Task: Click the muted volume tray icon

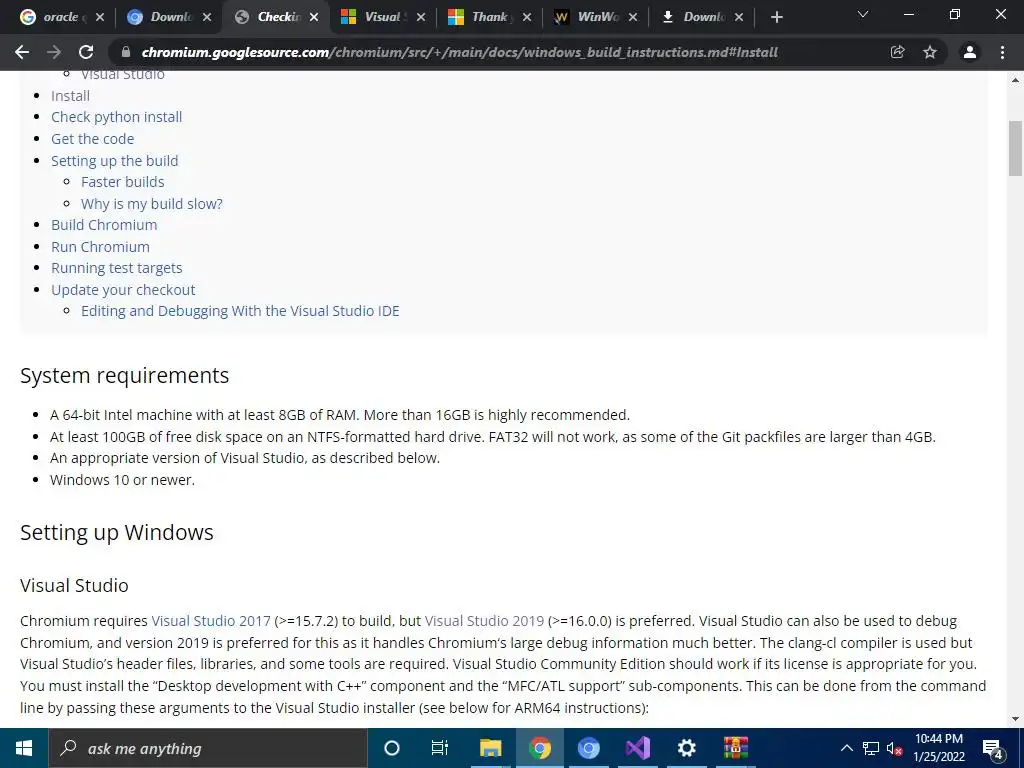Action: pos(894,748)
